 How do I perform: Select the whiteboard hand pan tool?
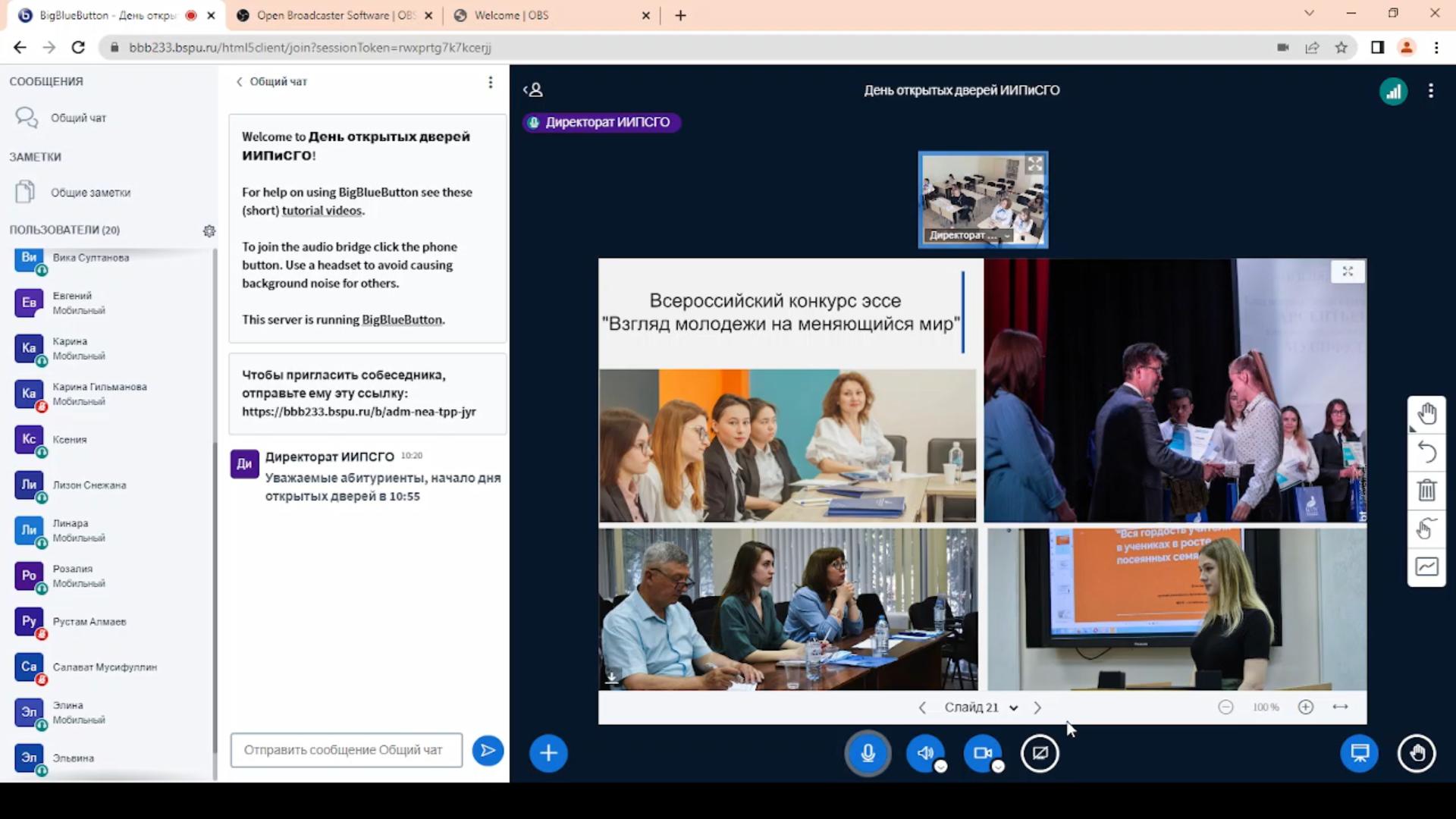point(1426,414)
